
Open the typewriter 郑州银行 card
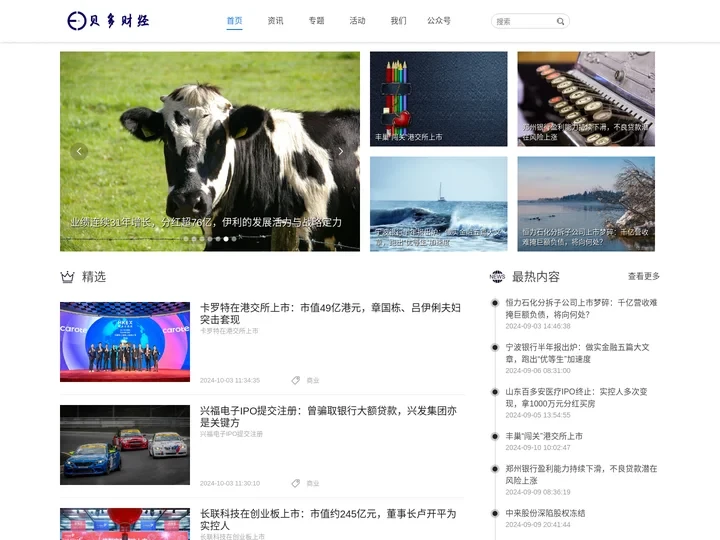[x=586, y=99]
